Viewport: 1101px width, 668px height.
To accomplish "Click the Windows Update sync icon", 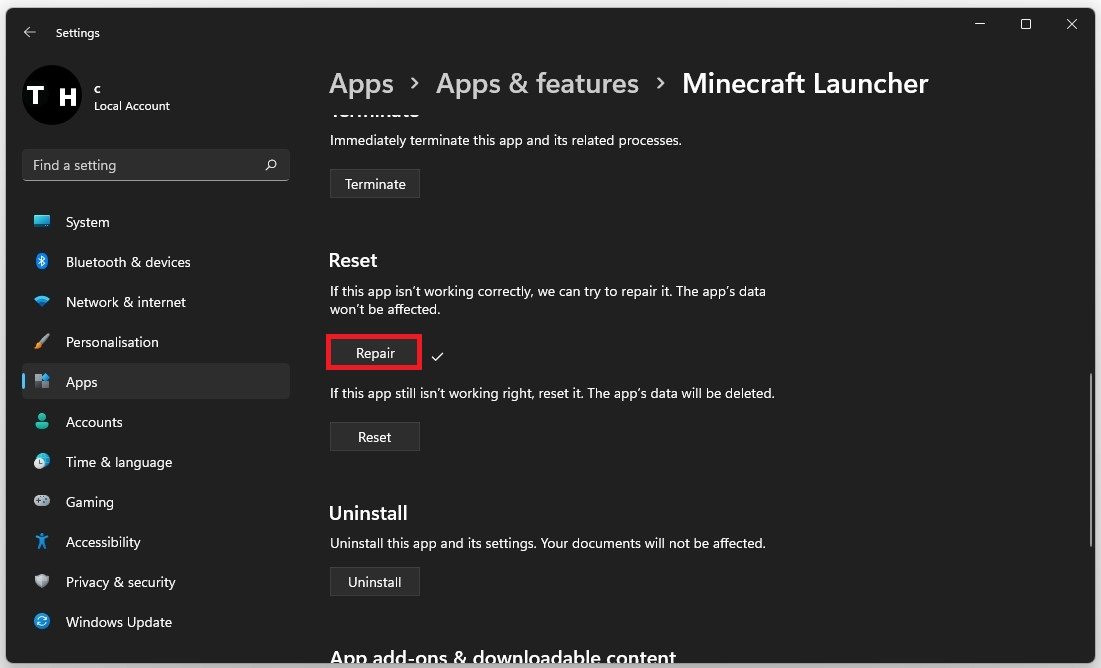I will 42,622.
